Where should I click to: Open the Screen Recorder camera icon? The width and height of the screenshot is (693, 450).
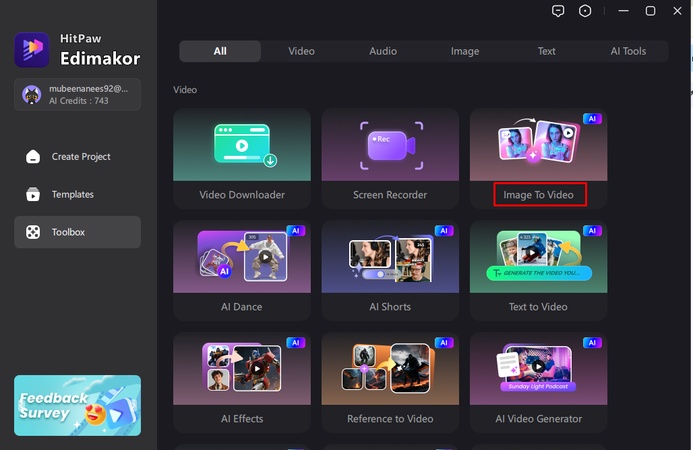click(x=392, y=145)
